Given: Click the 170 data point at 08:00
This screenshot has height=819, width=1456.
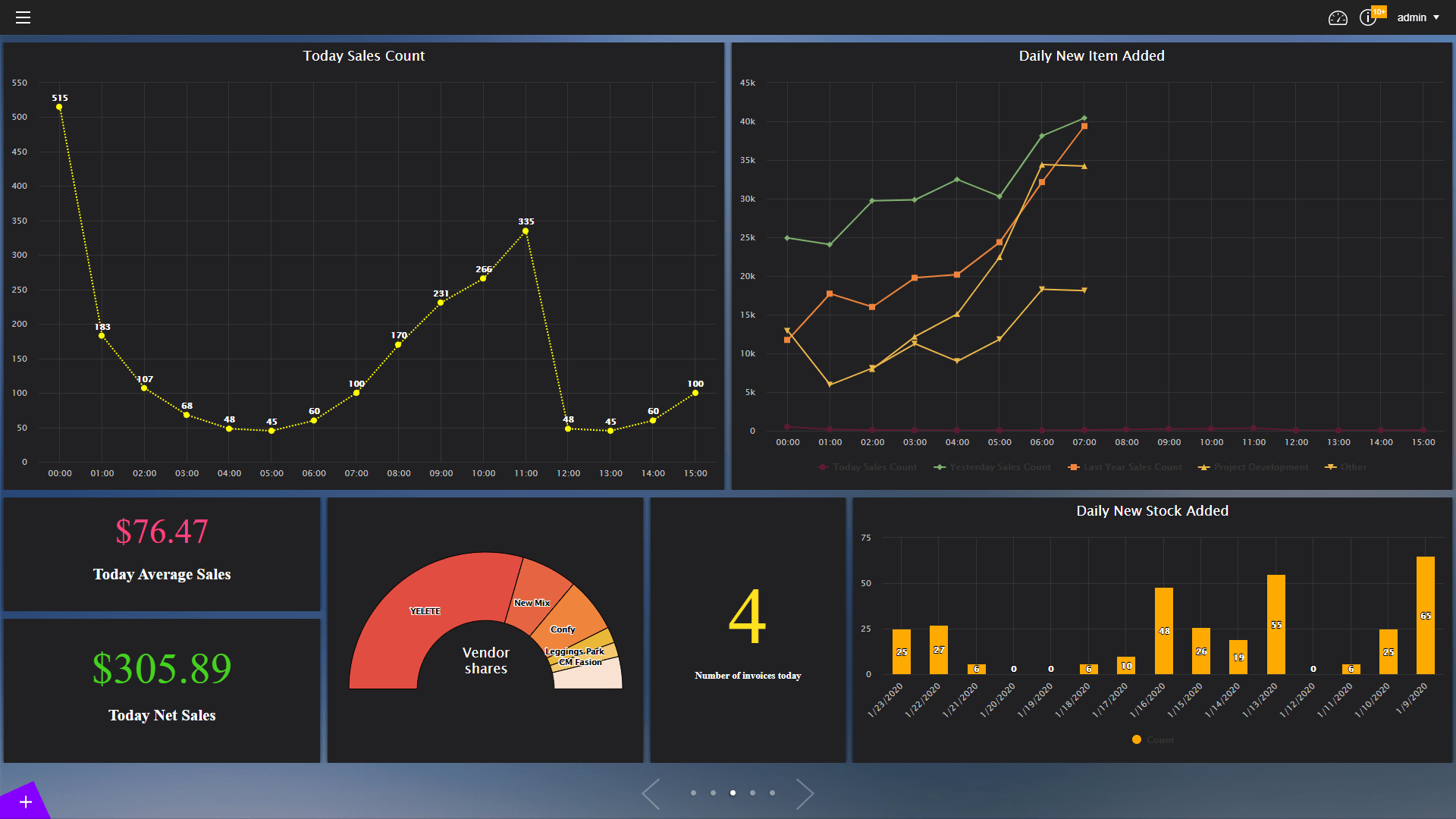Looking at the screenshot, I should coord(398,345).
